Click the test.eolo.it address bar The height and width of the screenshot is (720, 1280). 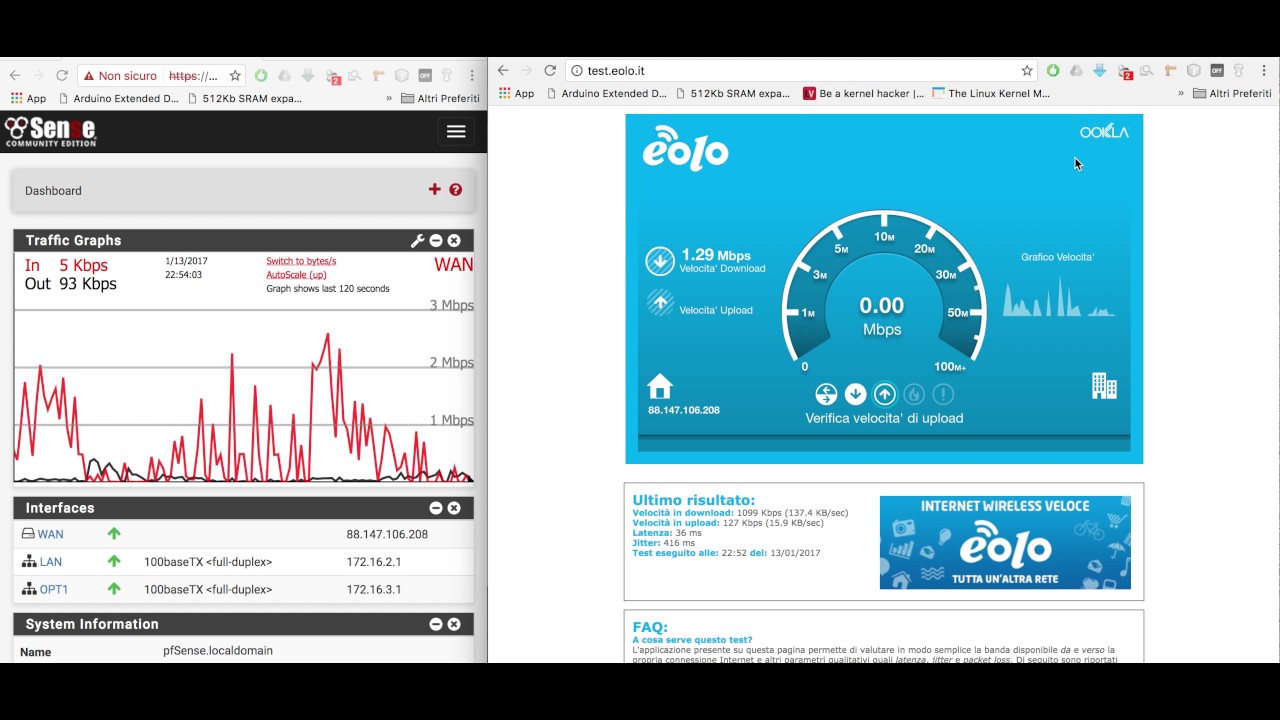800,71
